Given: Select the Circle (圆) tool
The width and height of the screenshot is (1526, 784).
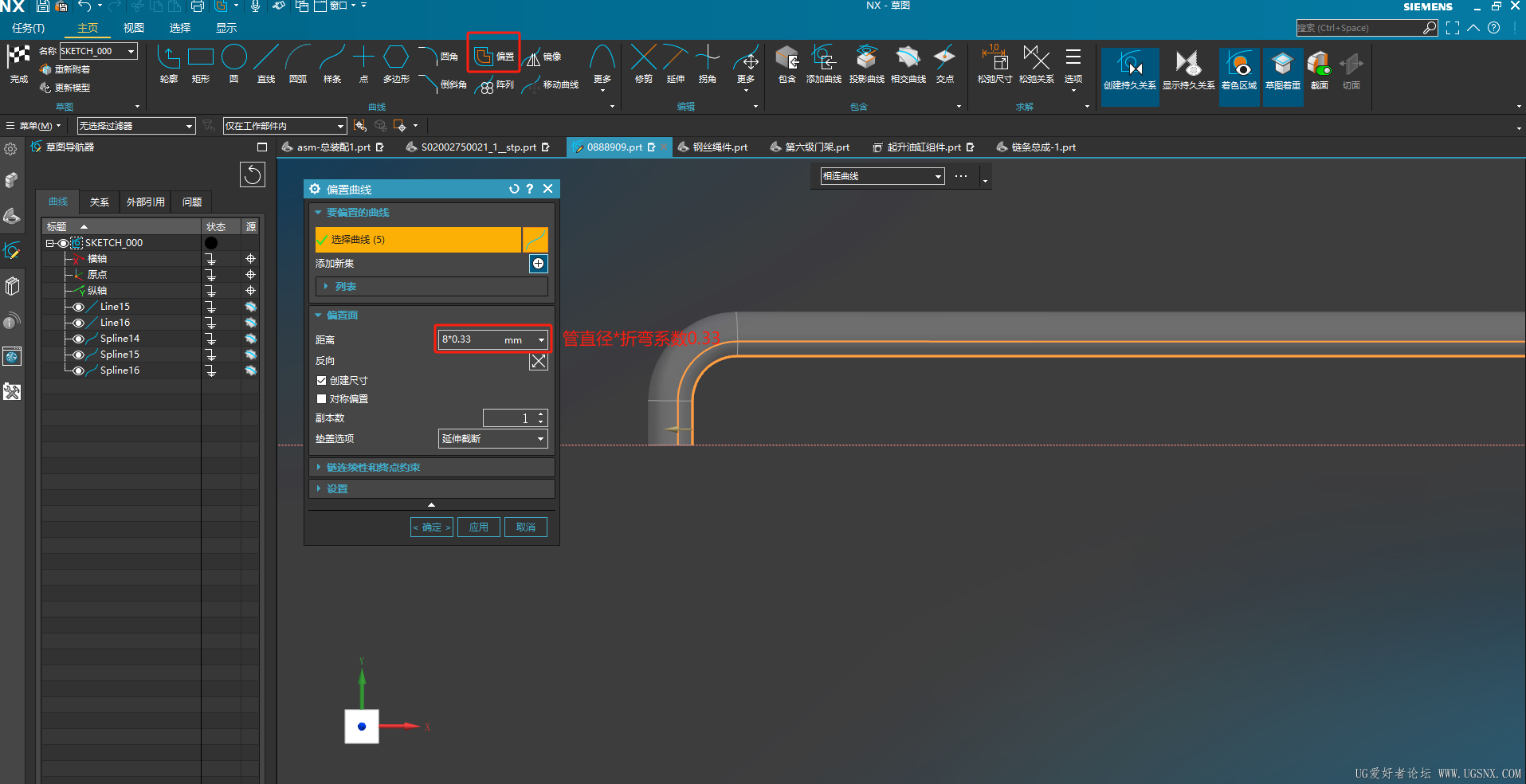Looking at the screenshot, I should pos(233,65).
